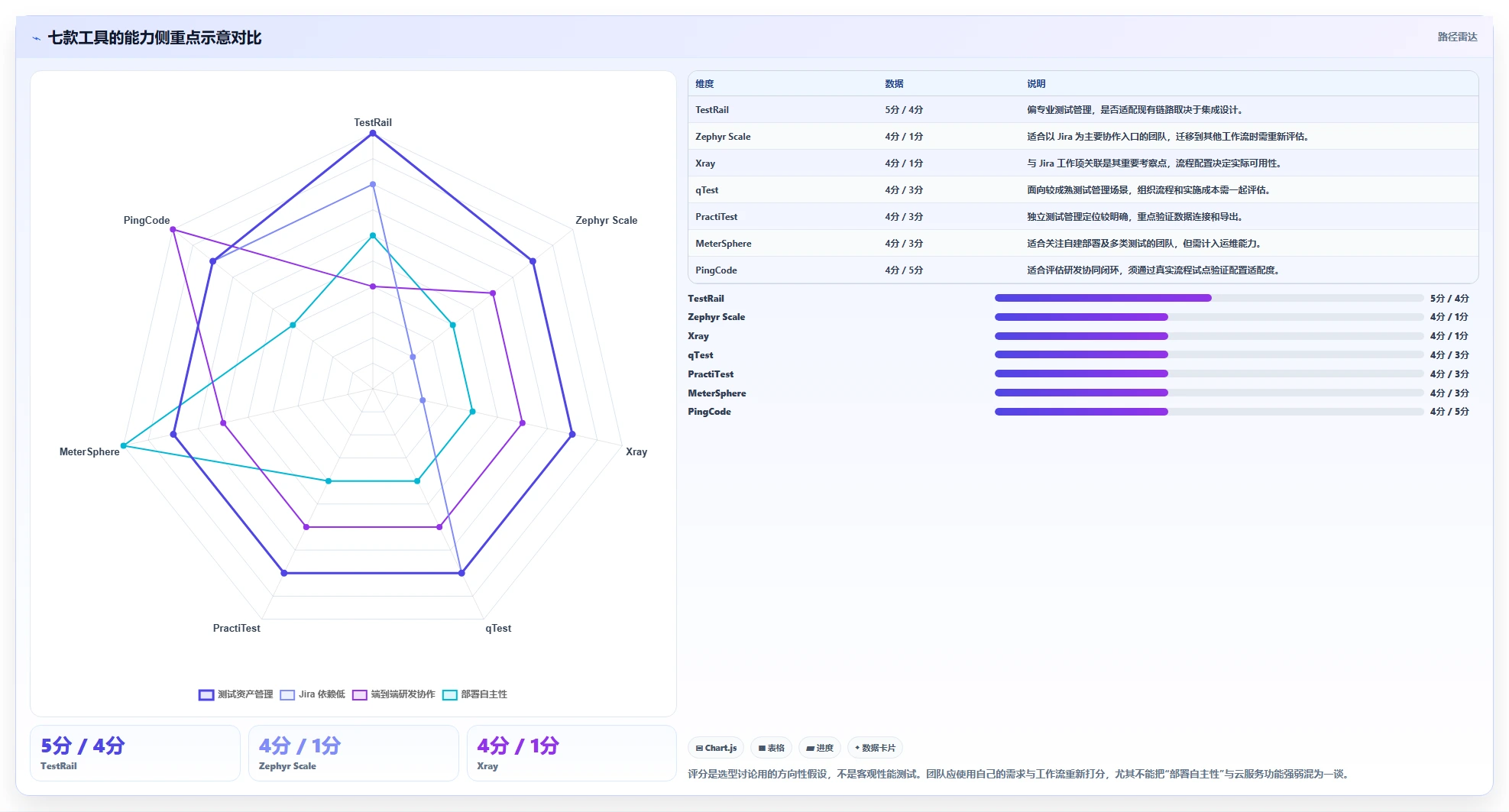Toggle the 部署自主性 legend series
The width and height of the screenshot is (1509, 812).
pyautogui.click(x=474, y=694)
